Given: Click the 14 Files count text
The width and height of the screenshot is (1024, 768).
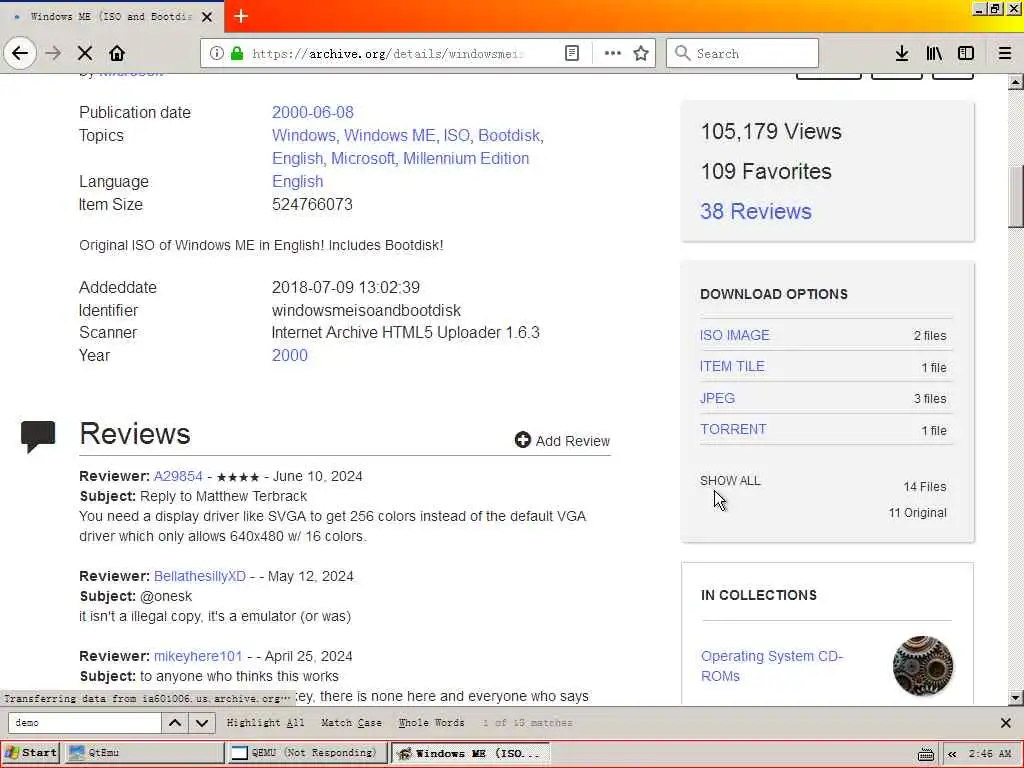Looking at the screenshot, I should click(x=925, y=487).
